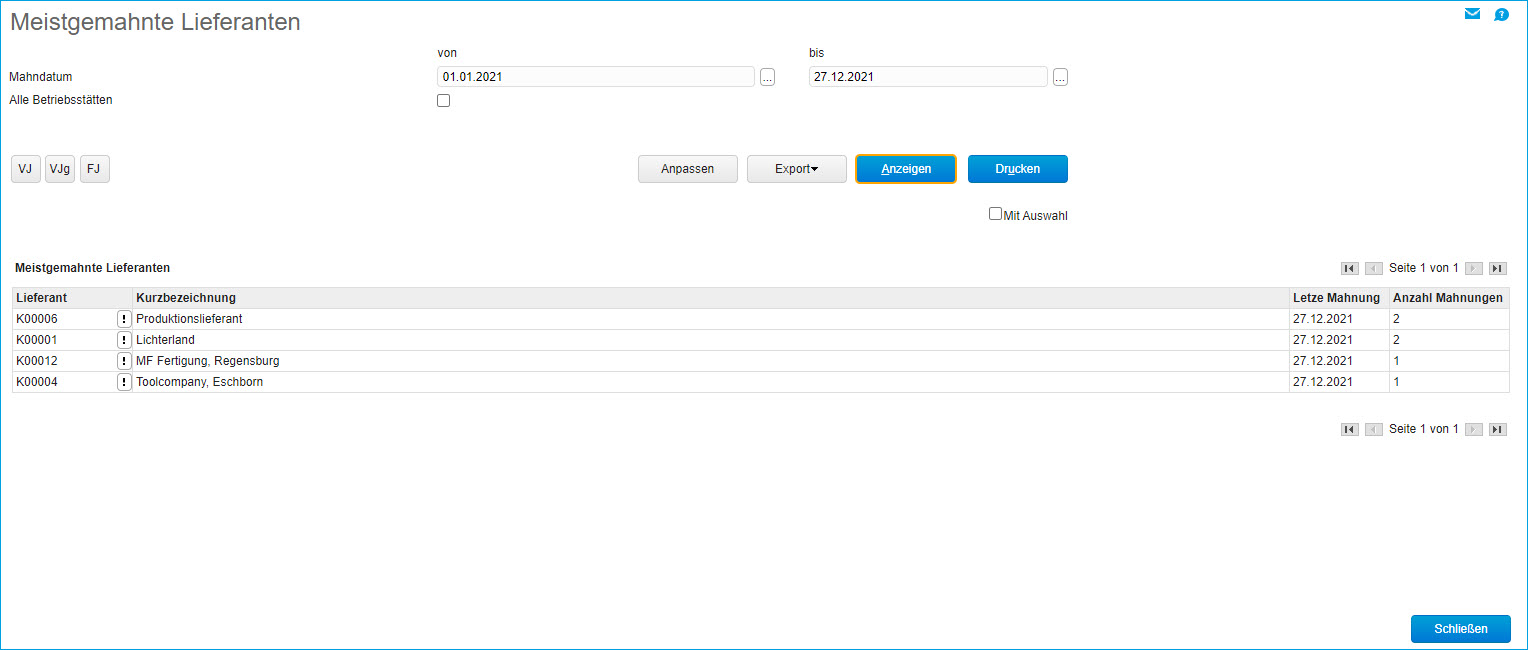Viewport: 1528px width, 650px height.
Task: Click the VJ quick date button
Action: click(25, 169)
